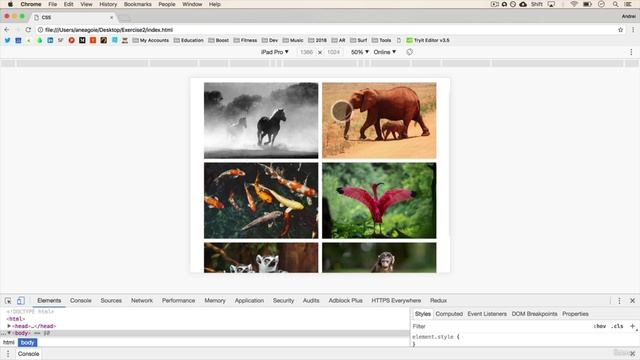The width and height of the screenshot is (640, 360).
Task: Close the DevTools panel
Action: (x=632, y=301)
